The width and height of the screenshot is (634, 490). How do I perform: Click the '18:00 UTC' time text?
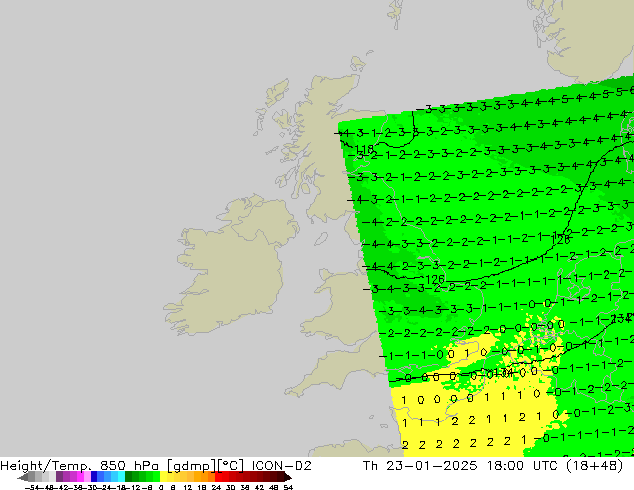click(521, 466)
